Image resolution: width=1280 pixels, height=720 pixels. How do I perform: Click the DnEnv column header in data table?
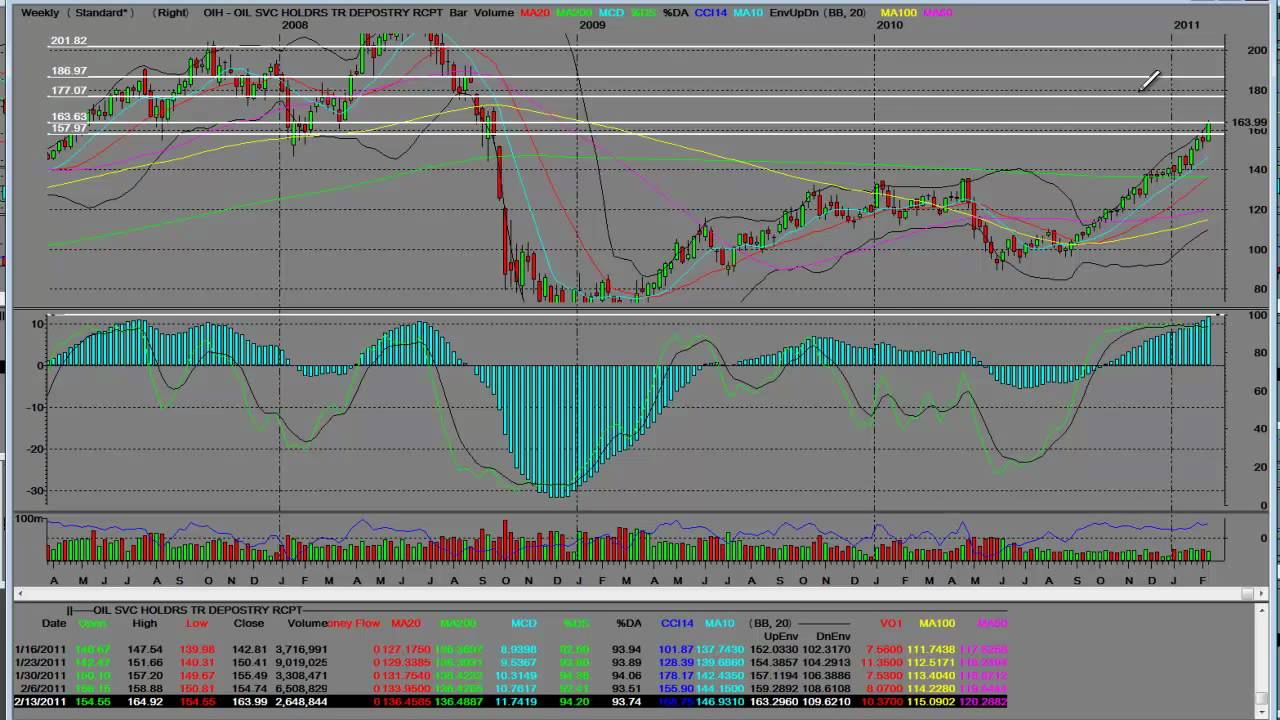[x=832, y=636]
